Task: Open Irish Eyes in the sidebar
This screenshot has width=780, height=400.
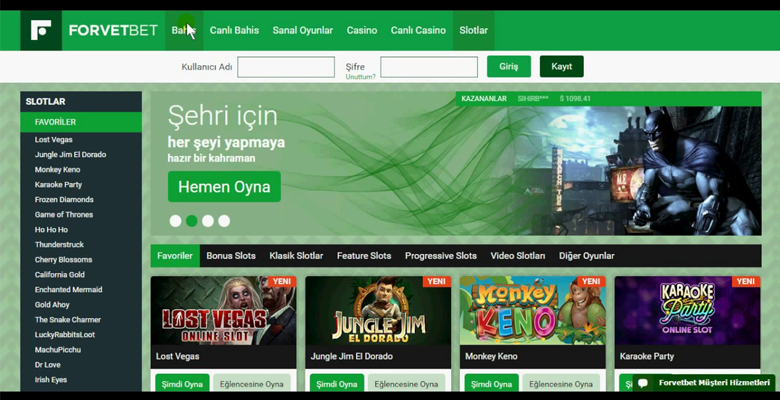Action: tap(51, 379)
